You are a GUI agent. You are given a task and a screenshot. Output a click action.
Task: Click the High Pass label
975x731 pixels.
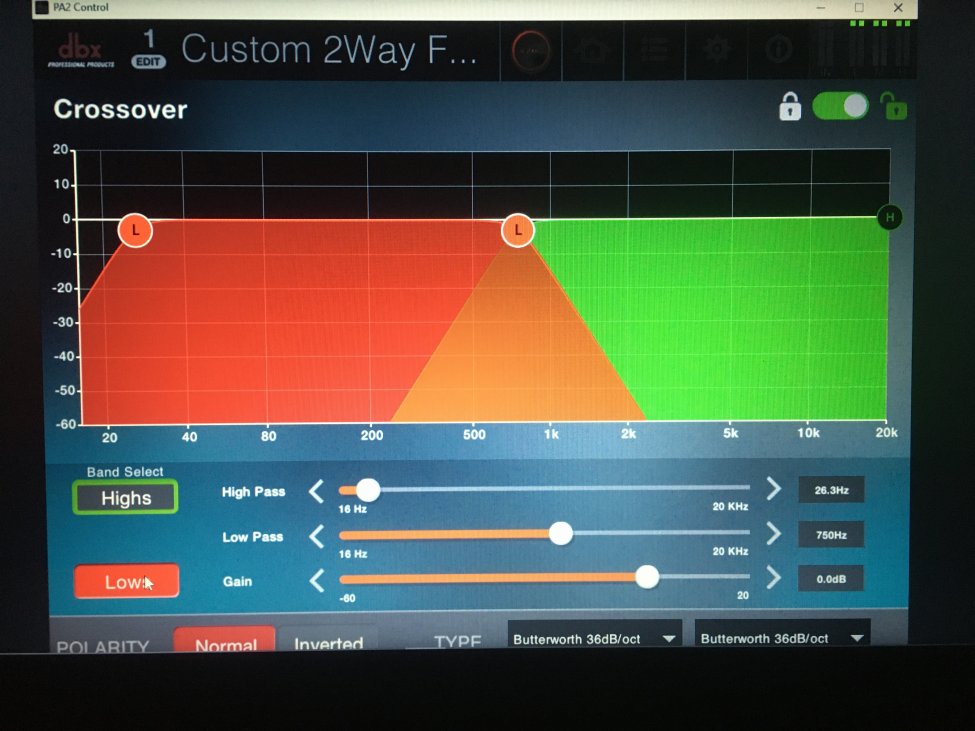[x=253, y=492]
